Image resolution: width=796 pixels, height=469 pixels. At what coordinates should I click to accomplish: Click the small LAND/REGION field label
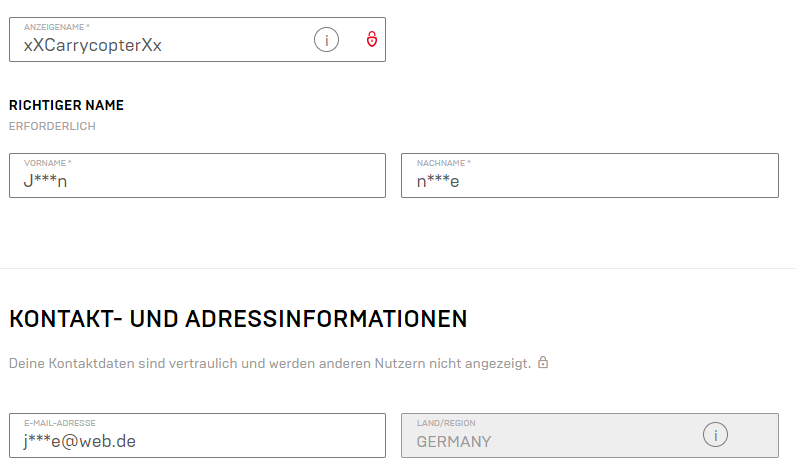tap(444, 423)
